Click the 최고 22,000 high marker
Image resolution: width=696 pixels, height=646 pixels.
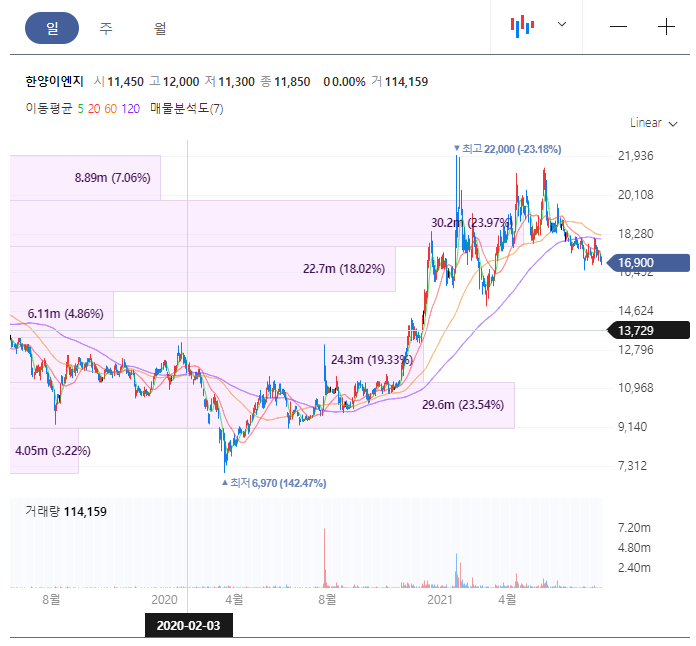pos(507,149)
